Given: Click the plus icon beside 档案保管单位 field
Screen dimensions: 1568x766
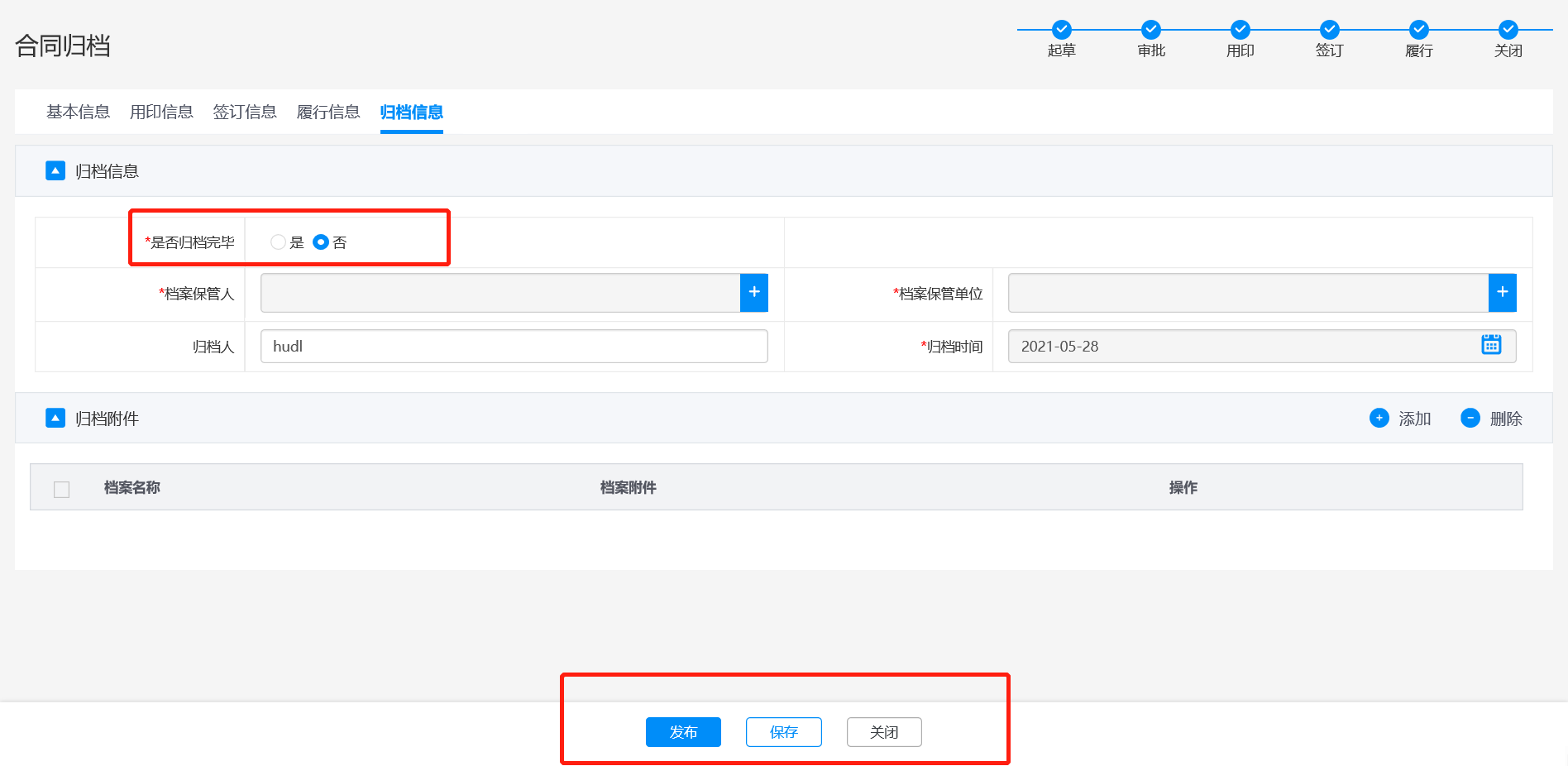Looking at the screenshot, I should [1502, 293].
